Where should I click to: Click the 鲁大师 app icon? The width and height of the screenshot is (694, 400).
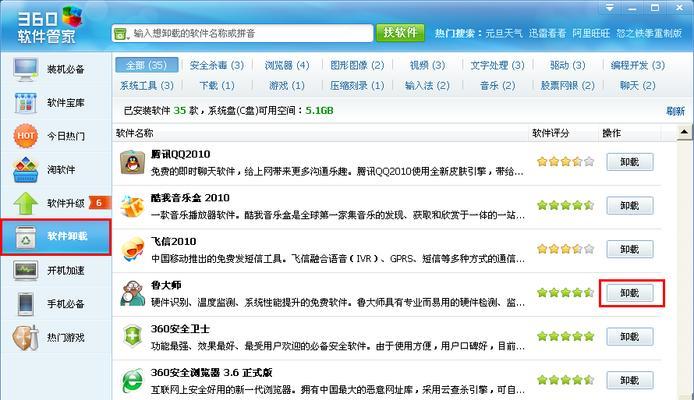point(132,293)
